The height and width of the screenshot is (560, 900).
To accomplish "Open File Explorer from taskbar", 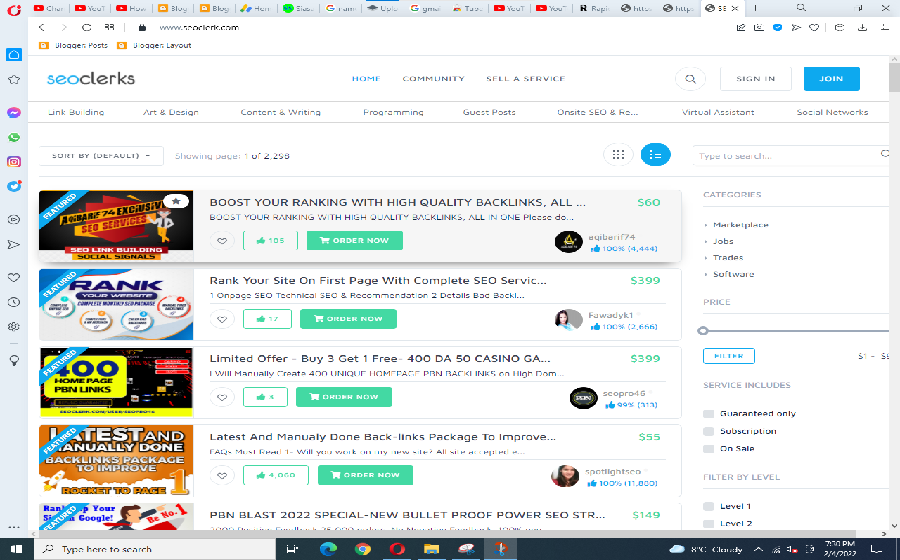I will pos(431,549).
